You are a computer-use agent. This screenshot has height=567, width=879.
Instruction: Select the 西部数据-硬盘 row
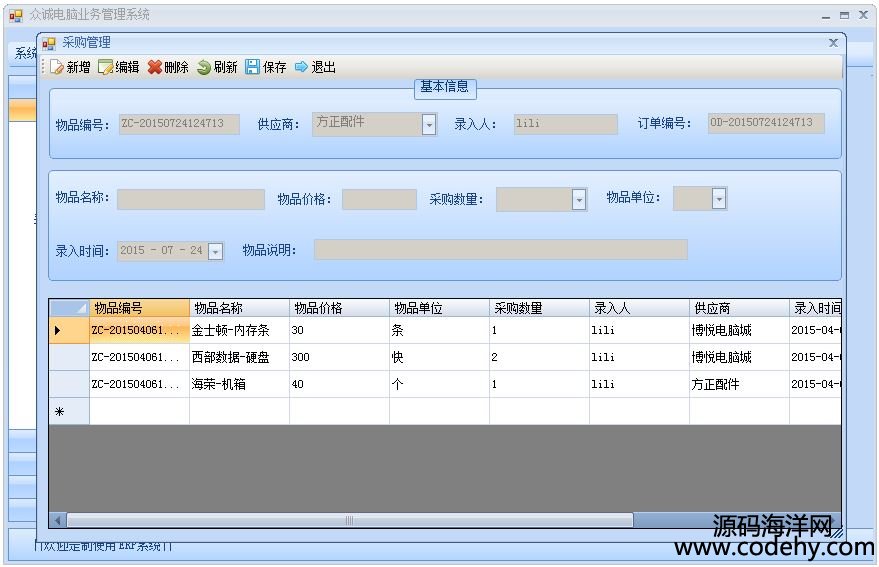coord(230,357)
